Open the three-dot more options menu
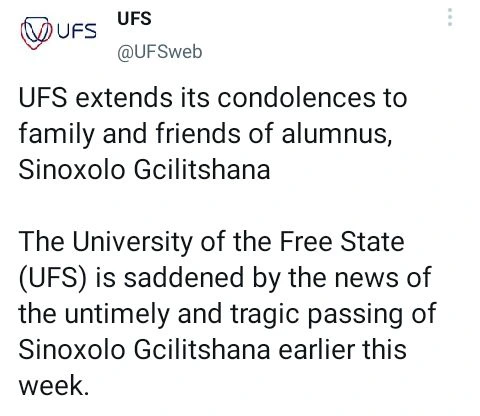480x416 pixels. [450, 17]
